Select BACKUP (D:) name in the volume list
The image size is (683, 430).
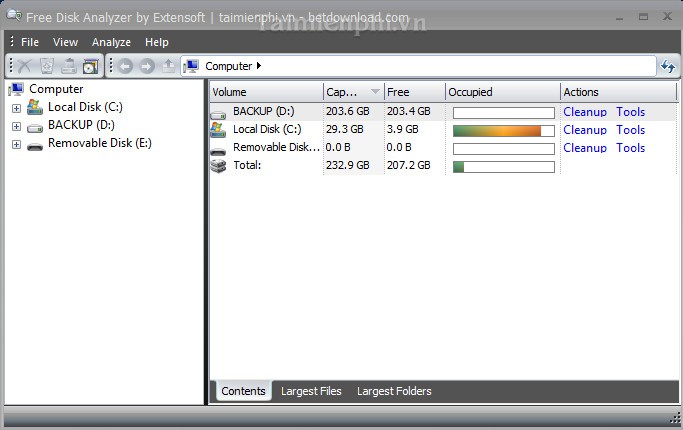(264, 112)
